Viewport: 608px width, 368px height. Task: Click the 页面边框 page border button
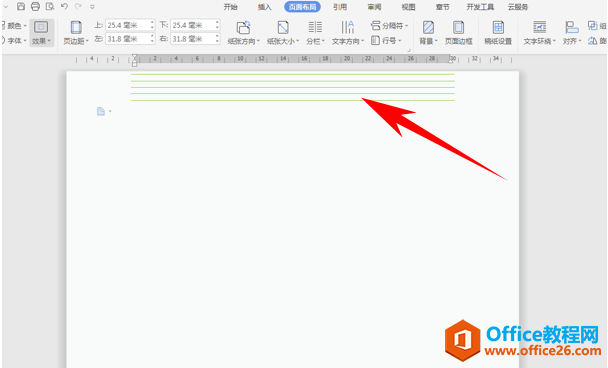[x=458, y=33]
